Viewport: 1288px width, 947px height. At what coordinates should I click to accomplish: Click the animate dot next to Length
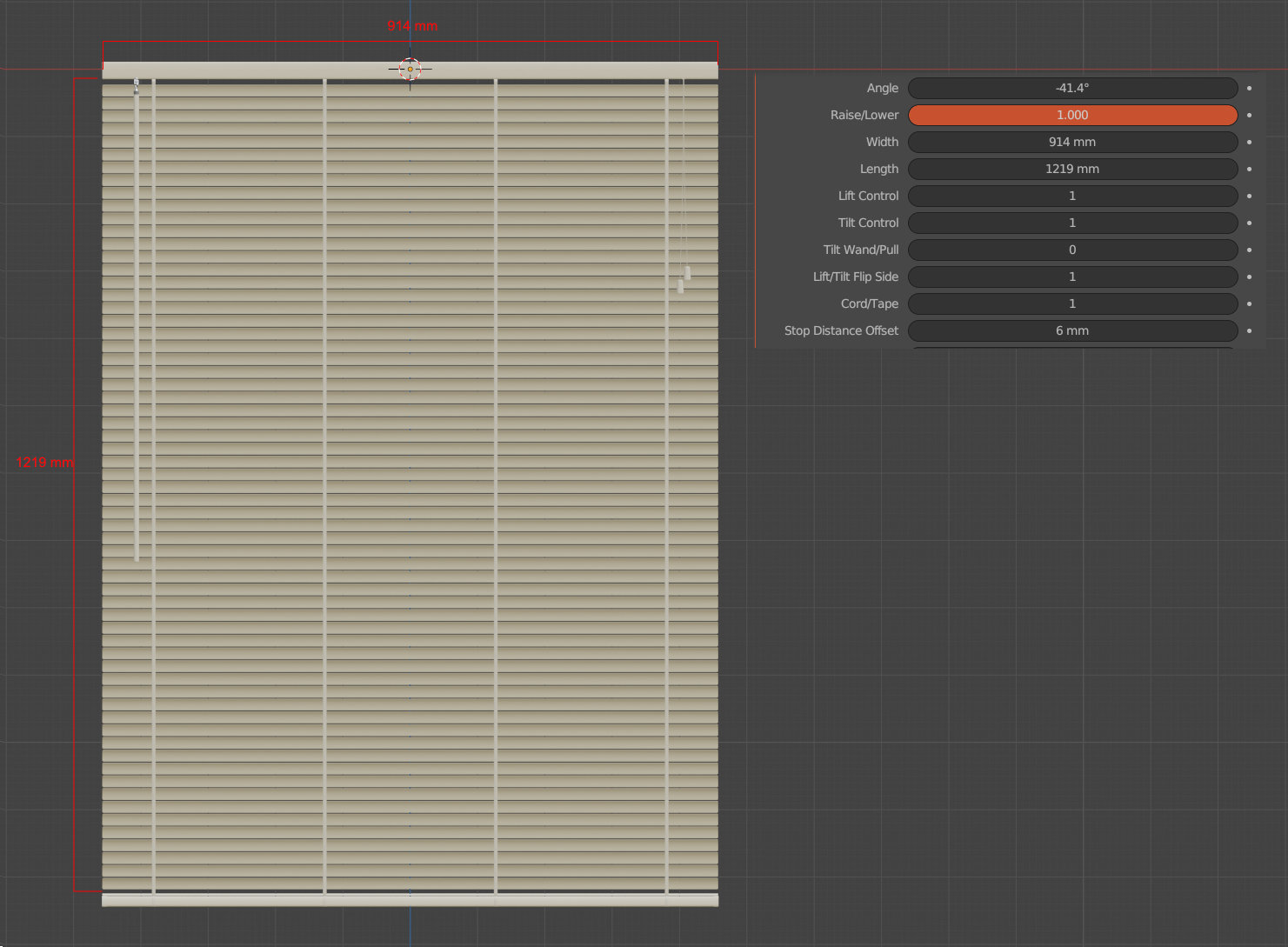click(x=1250, y=169)
